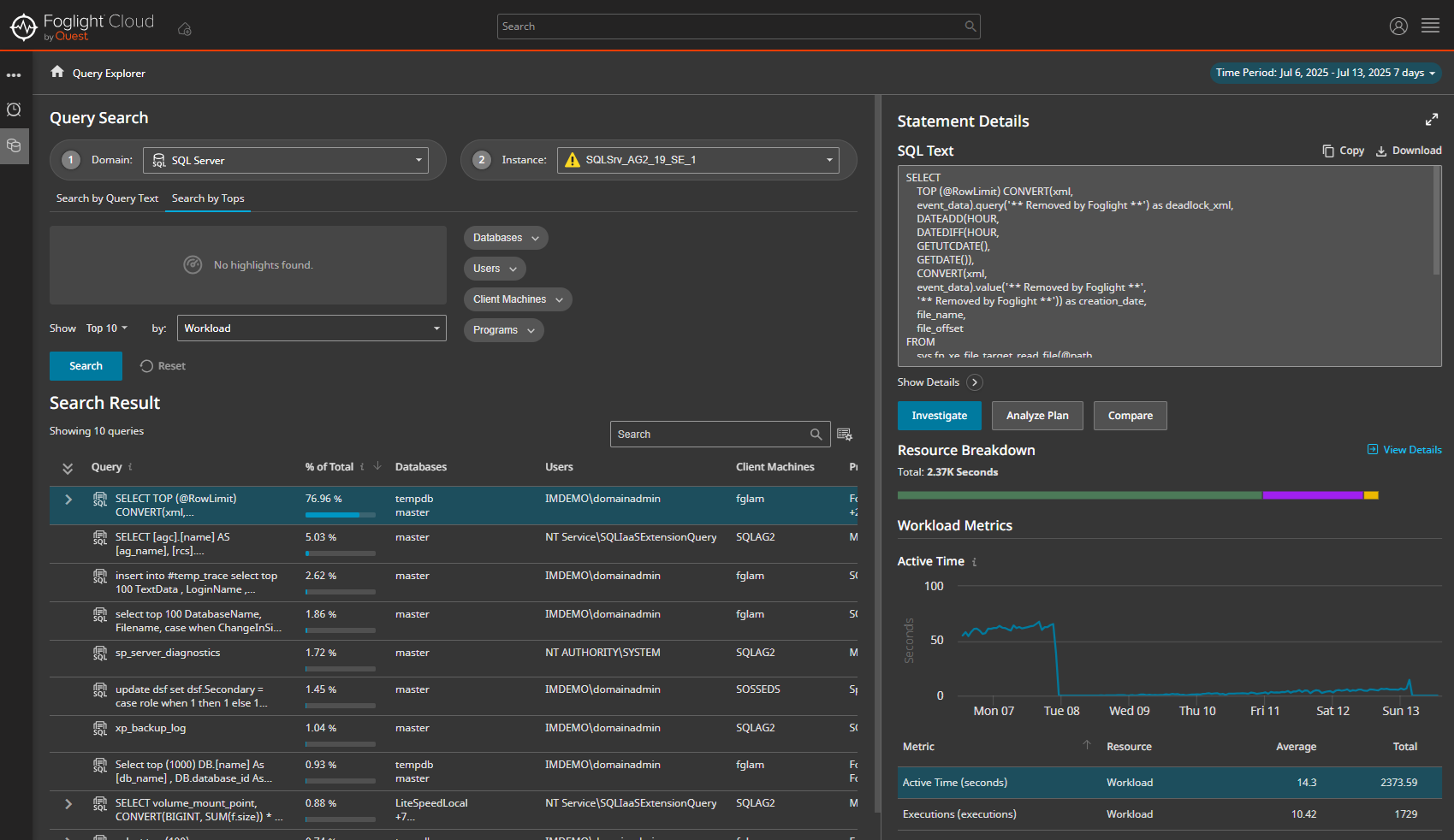Expand all rows with double chevron

[x=68, y=468]
